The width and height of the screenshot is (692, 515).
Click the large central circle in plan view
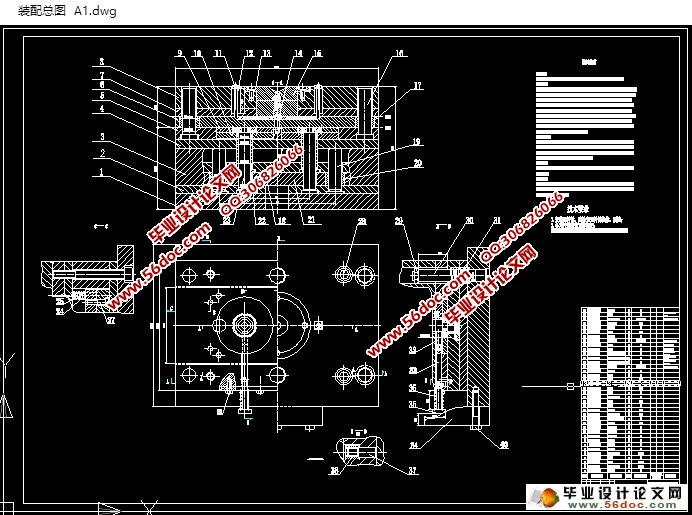point(243,325)
